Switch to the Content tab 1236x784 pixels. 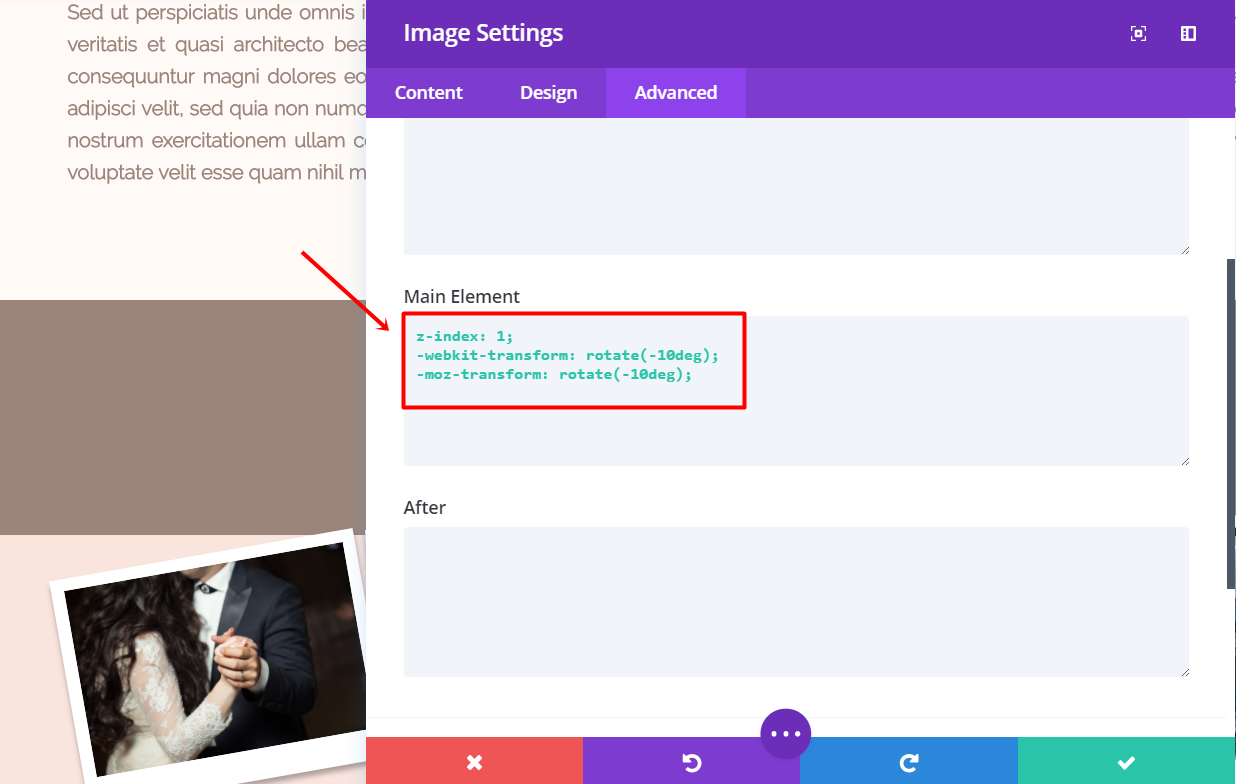click(x=428, y=93)
